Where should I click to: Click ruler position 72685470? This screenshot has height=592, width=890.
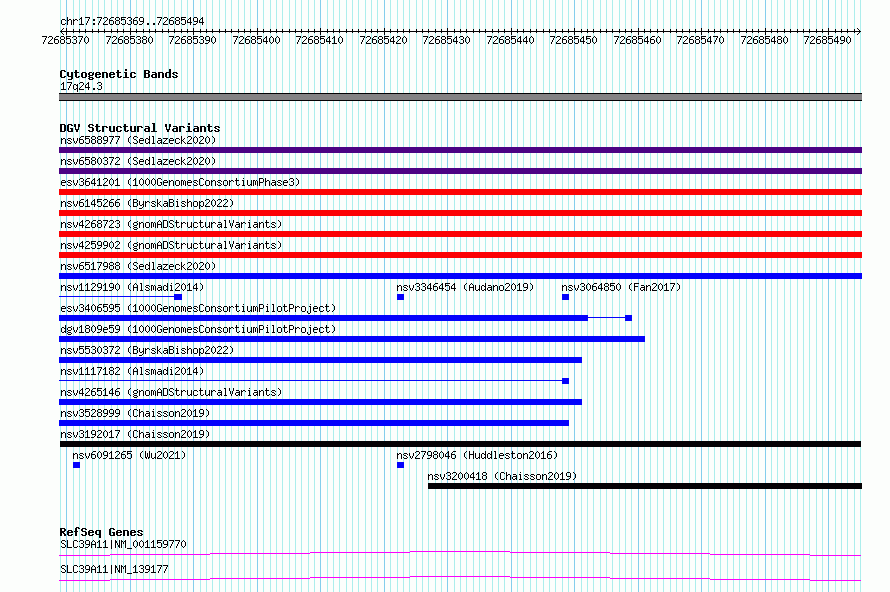point(700,40)
